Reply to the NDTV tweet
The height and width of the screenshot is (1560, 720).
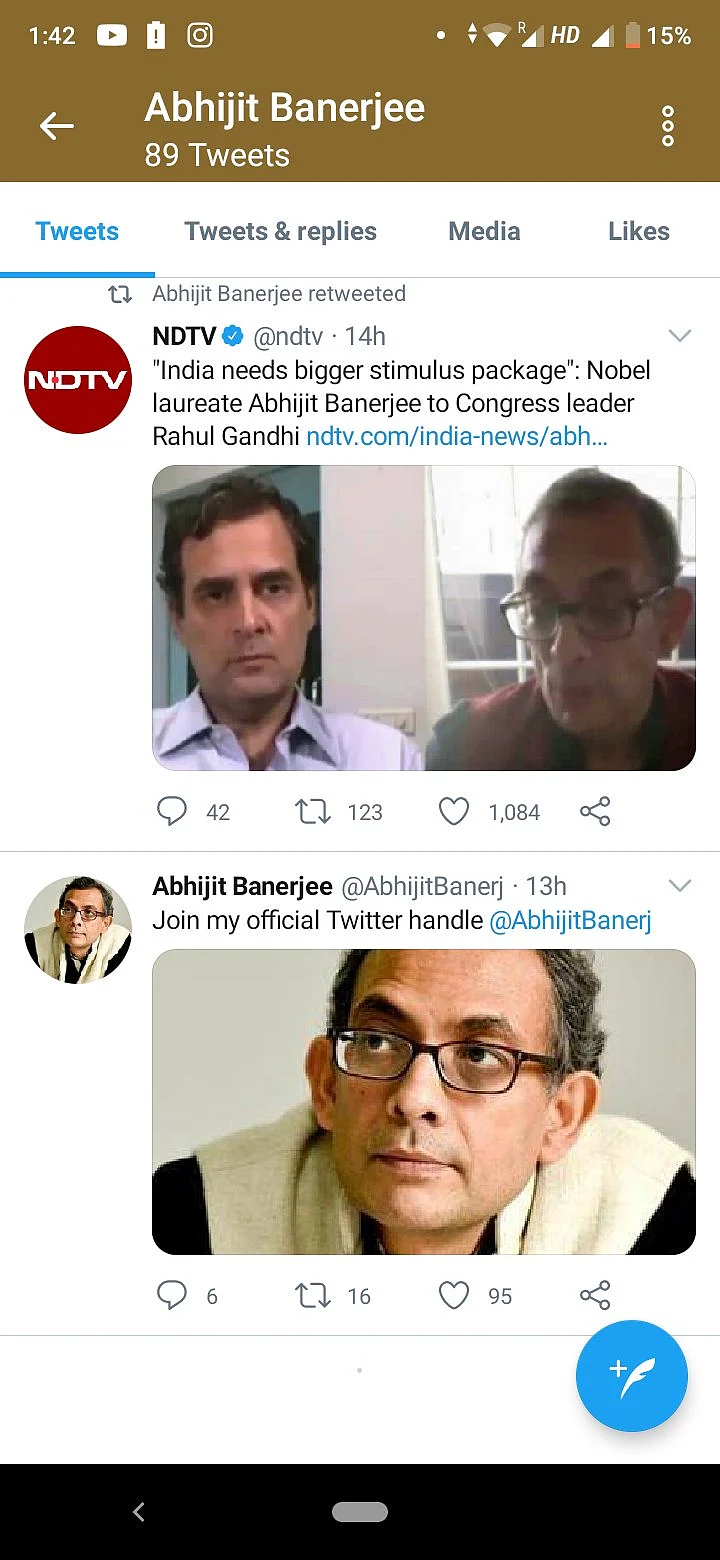pos(172,811)
